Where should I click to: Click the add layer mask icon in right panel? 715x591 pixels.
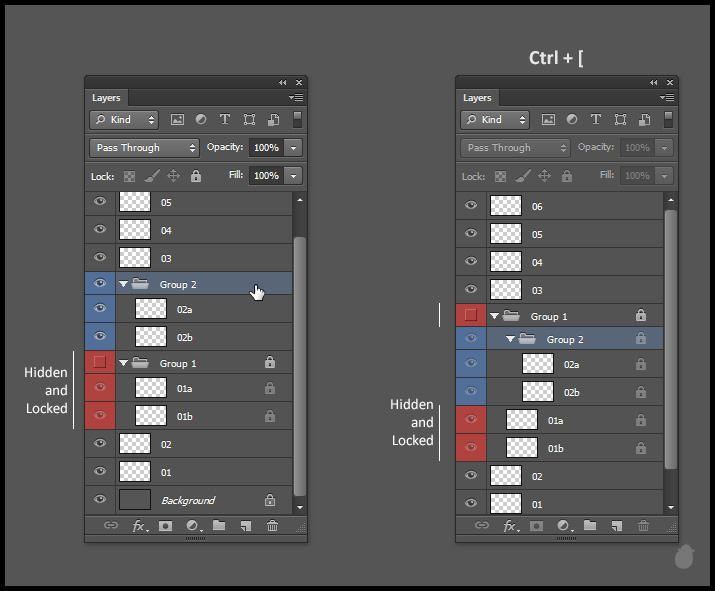536,525
